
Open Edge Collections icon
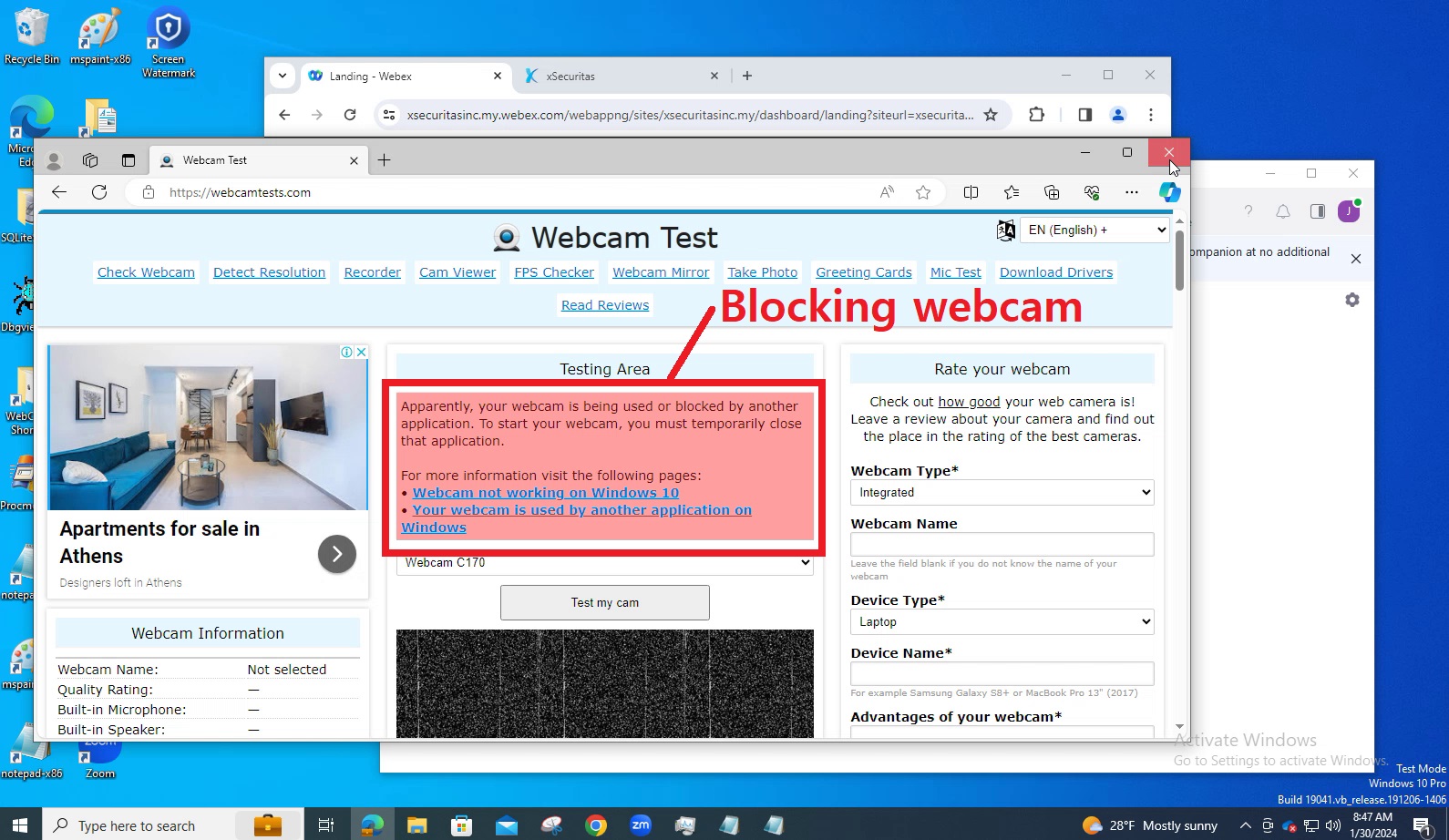point(1052,192)
